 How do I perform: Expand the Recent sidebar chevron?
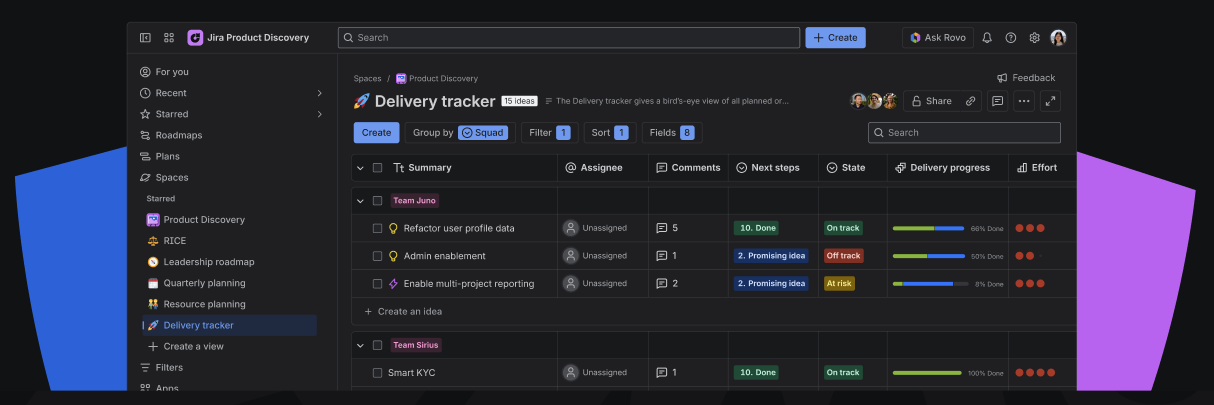point(320,93)
